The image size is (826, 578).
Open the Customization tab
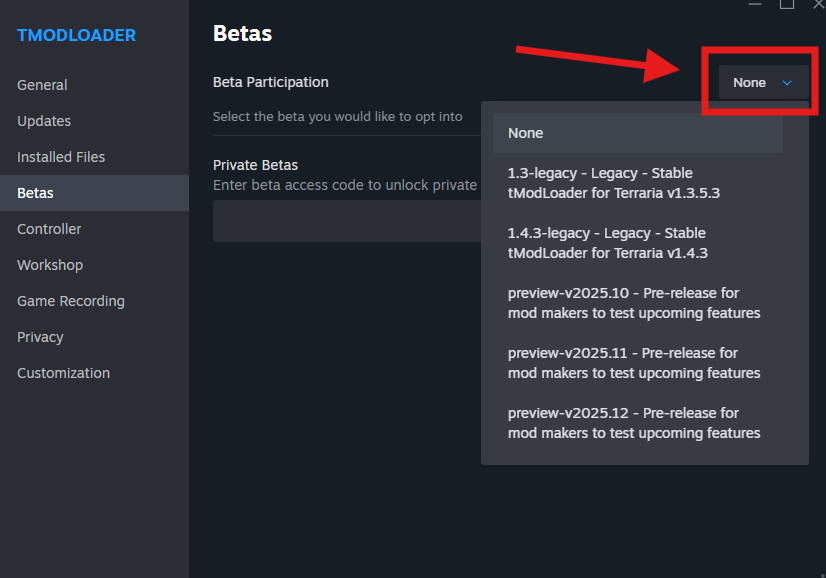click(63, 373)
